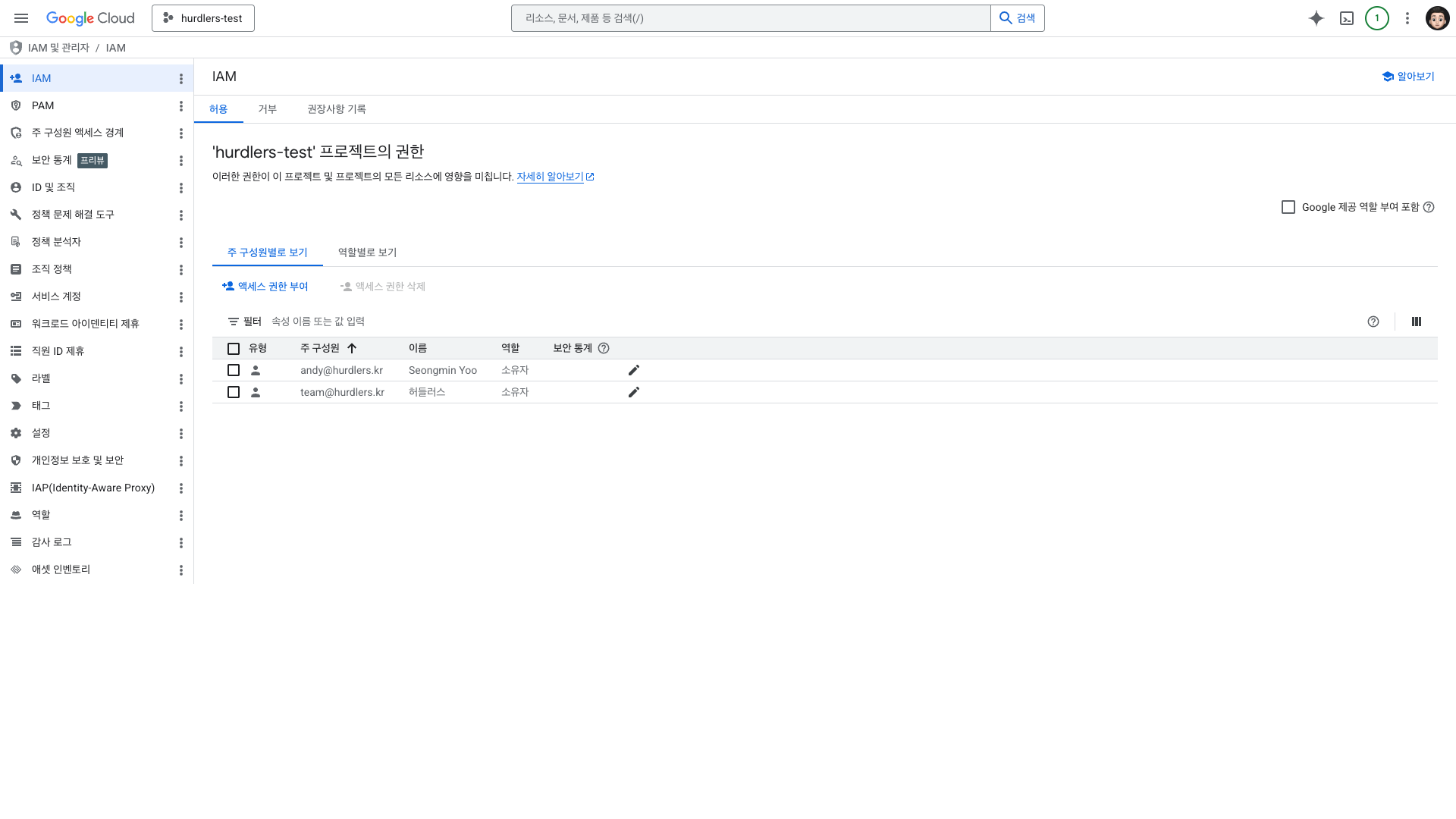Open the top-bar more options kebab menu
The height and width of the screenshot is (819, 1456).
pyautogui.click(x=1407, y=18)
